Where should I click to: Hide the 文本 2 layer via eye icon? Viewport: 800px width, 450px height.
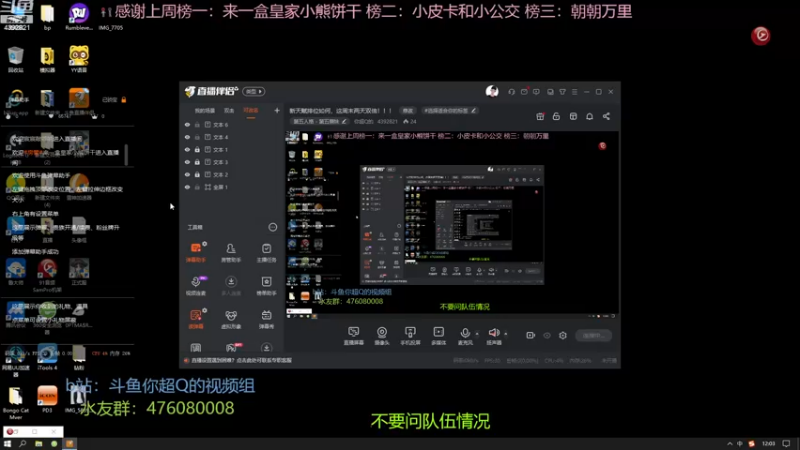187,174
